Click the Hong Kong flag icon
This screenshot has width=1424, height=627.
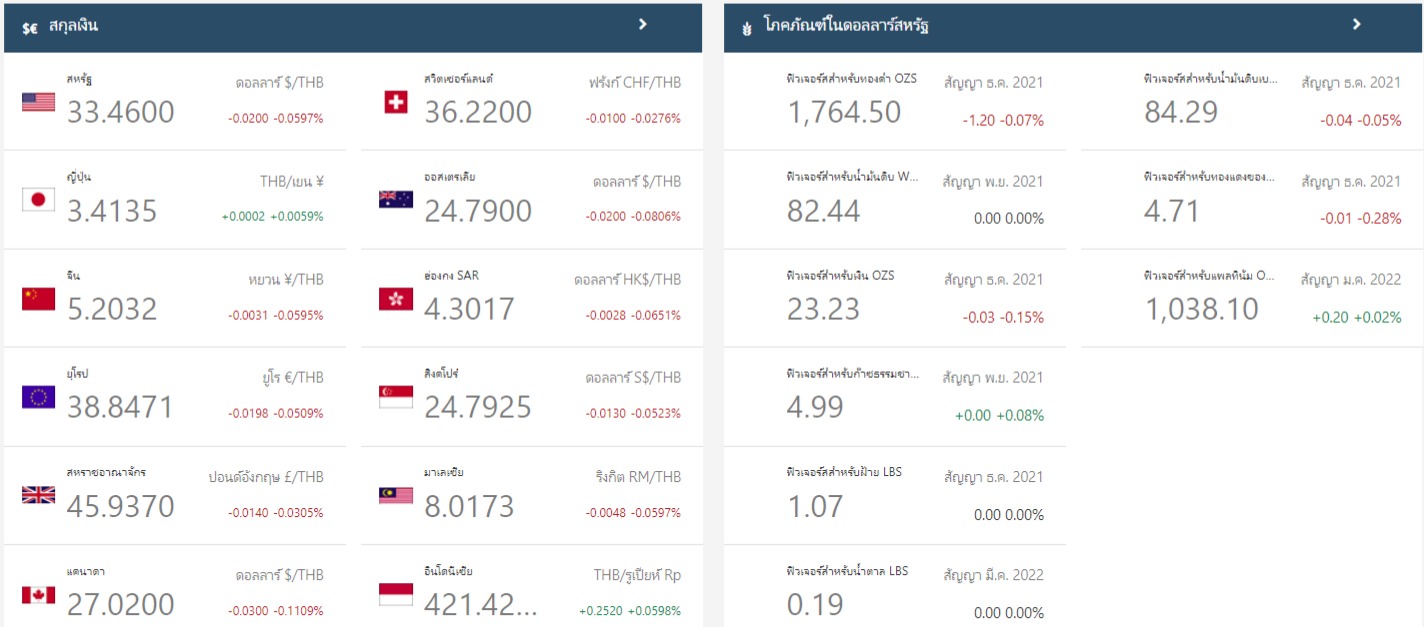pyautogui.click(x=396, y=298)
